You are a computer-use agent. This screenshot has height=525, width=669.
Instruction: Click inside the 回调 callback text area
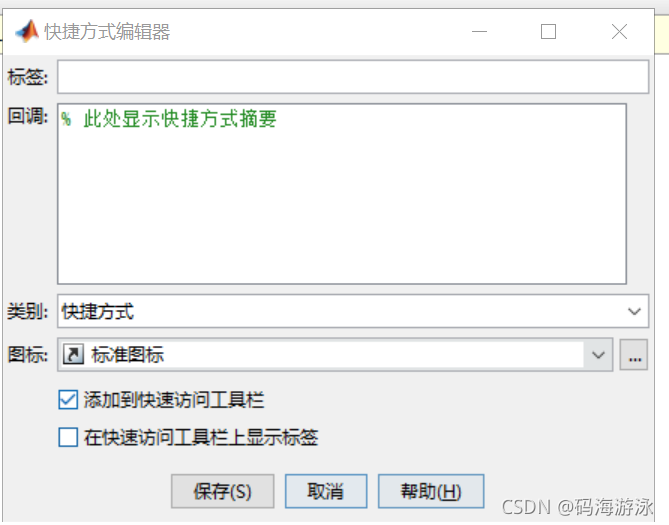[342, 194]
